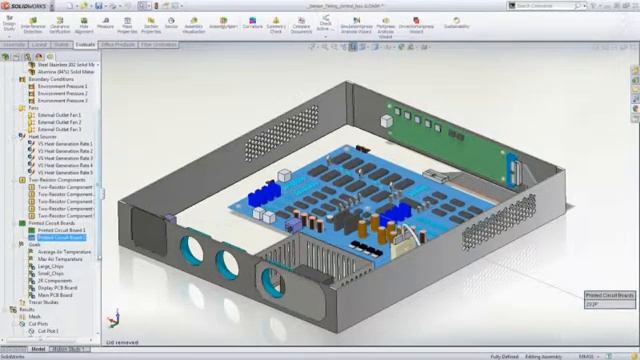Image resolution: width=640 pixels, height=360 pixels.
Task: Expand Check Active Document dropdown
Action: tap(326, 37)
